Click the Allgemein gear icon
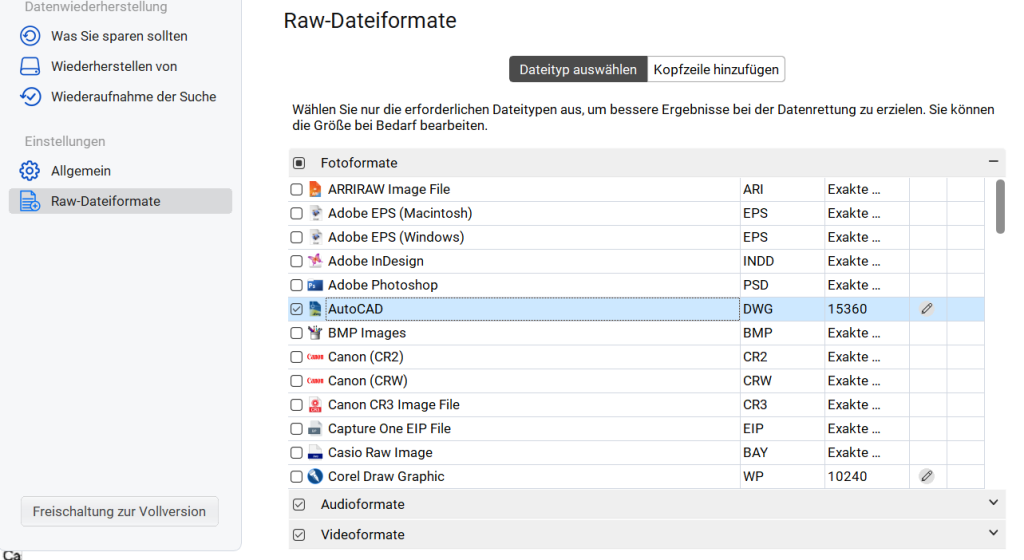Screen dimensions: 1024x560 29,170
